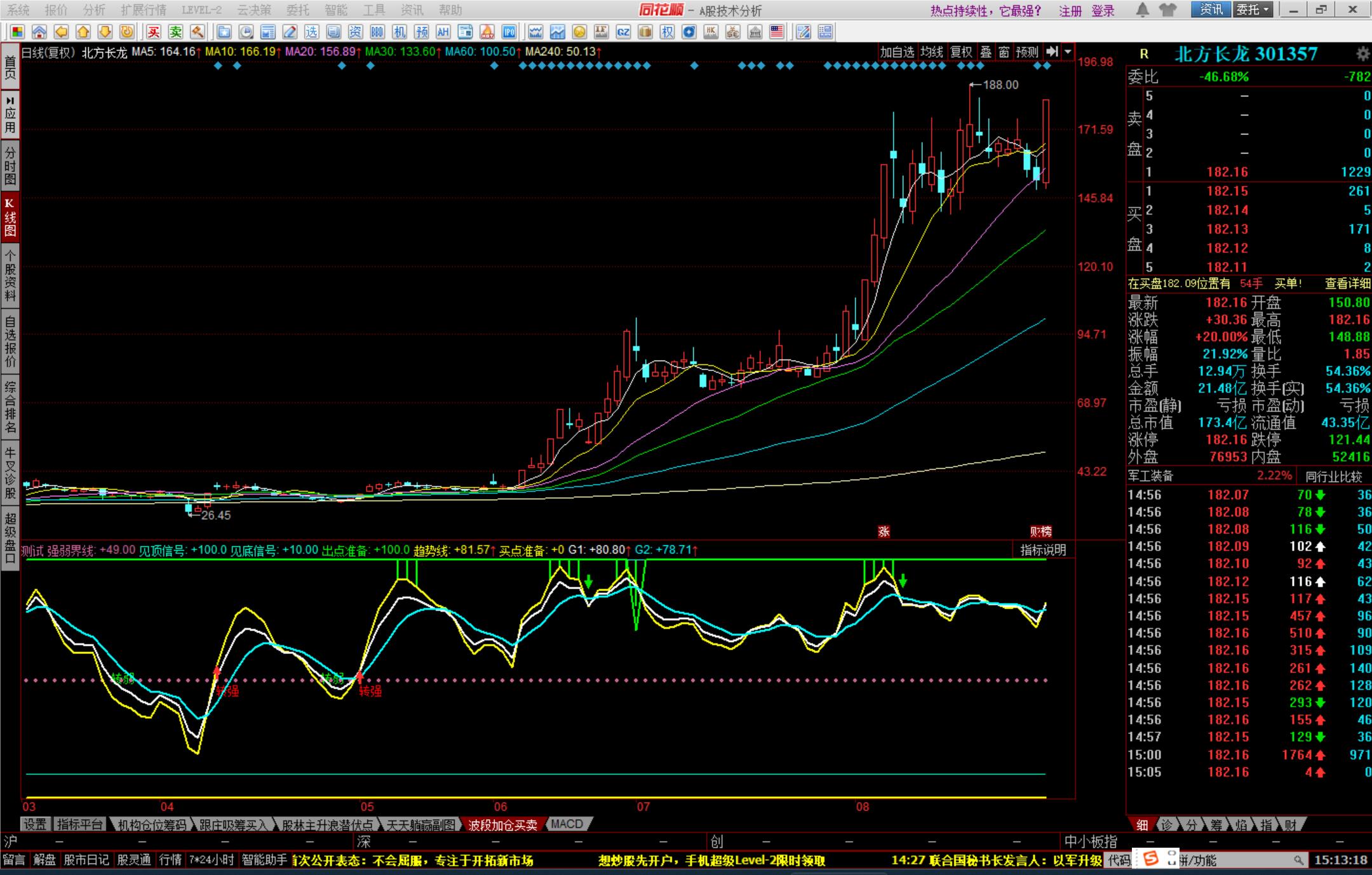Toggle the 均线 moving average display
The height and width of the screenshot is (875, 1372).
coord(932,52)
